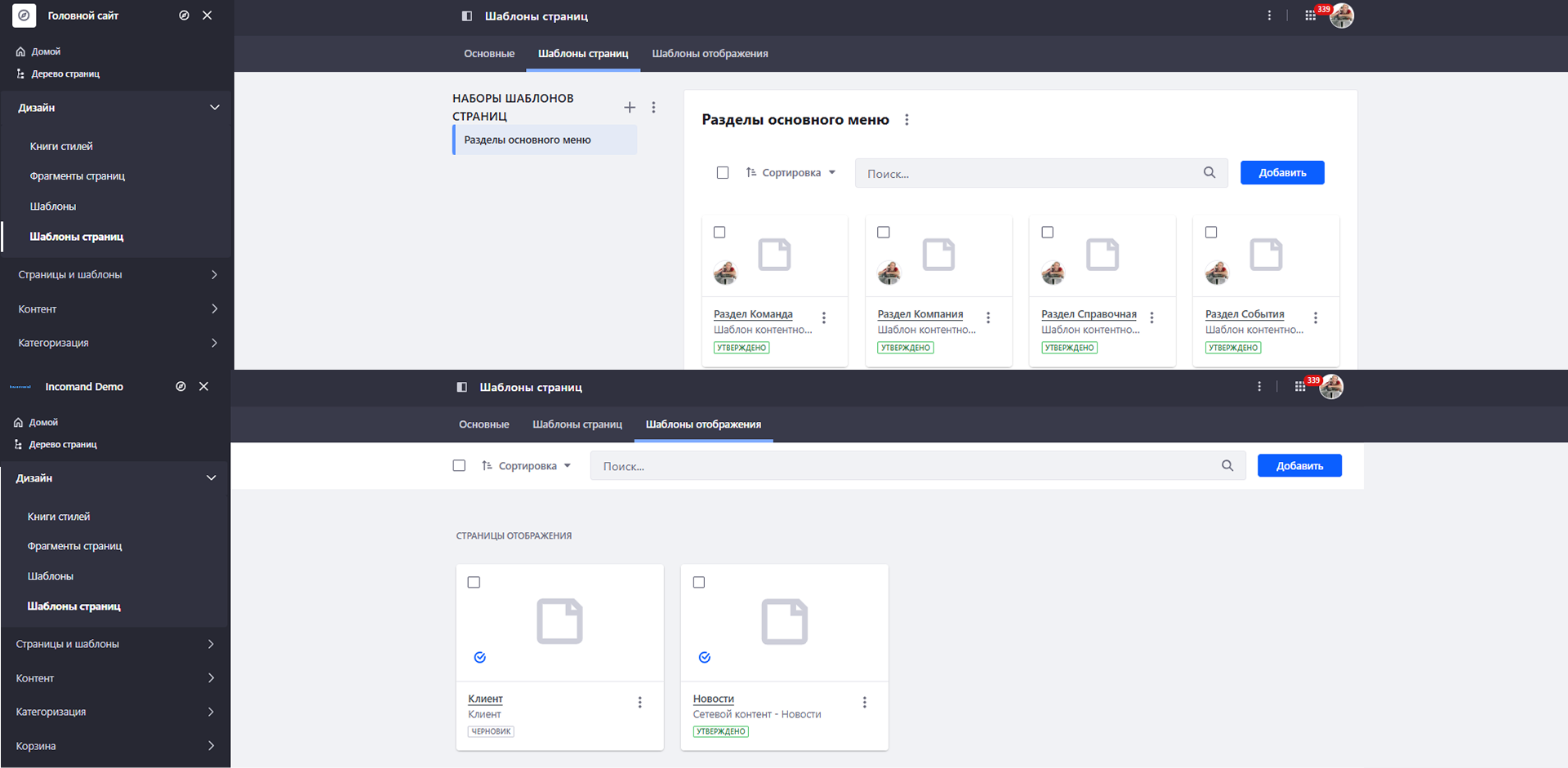Select the Клиент template checkbox
The height and width of the screenshot is (768, 1568).
coord(474,582)
